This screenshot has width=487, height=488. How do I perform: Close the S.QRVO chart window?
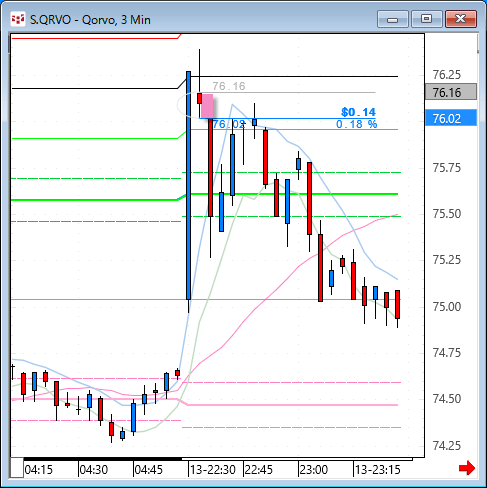click(461, 19)
